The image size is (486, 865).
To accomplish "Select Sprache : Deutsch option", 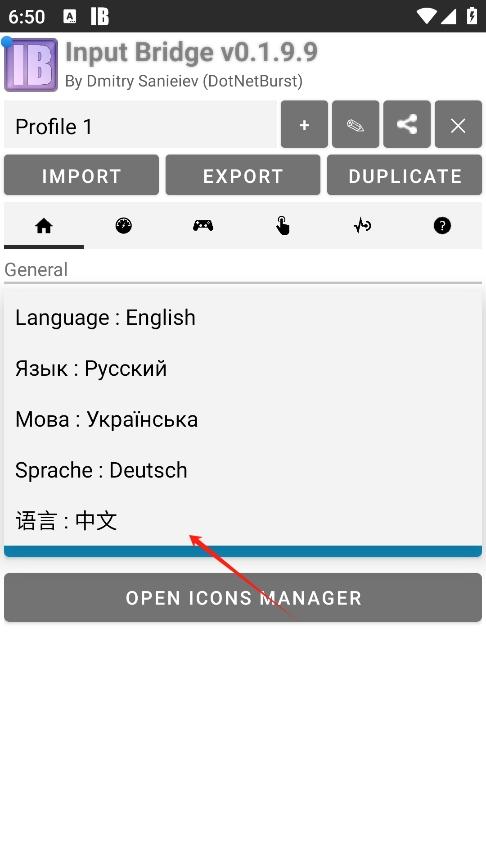I will (x=243, y=470).
